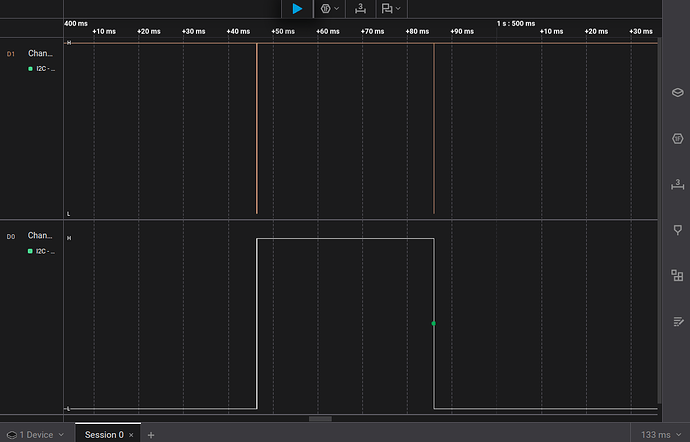Screen dimensions: 690x442
Task: Open the Extensions panel in right sidebar
Action: 678,276
